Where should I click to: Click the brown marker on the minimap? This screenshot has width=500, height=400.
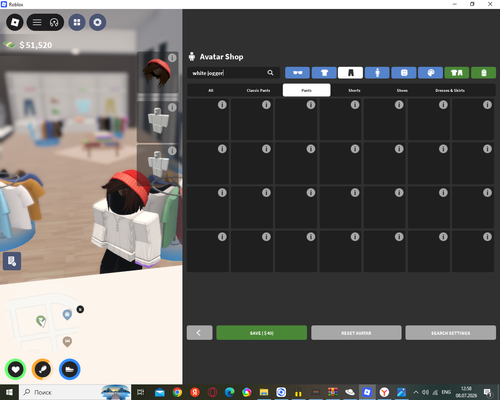point(67,342)
